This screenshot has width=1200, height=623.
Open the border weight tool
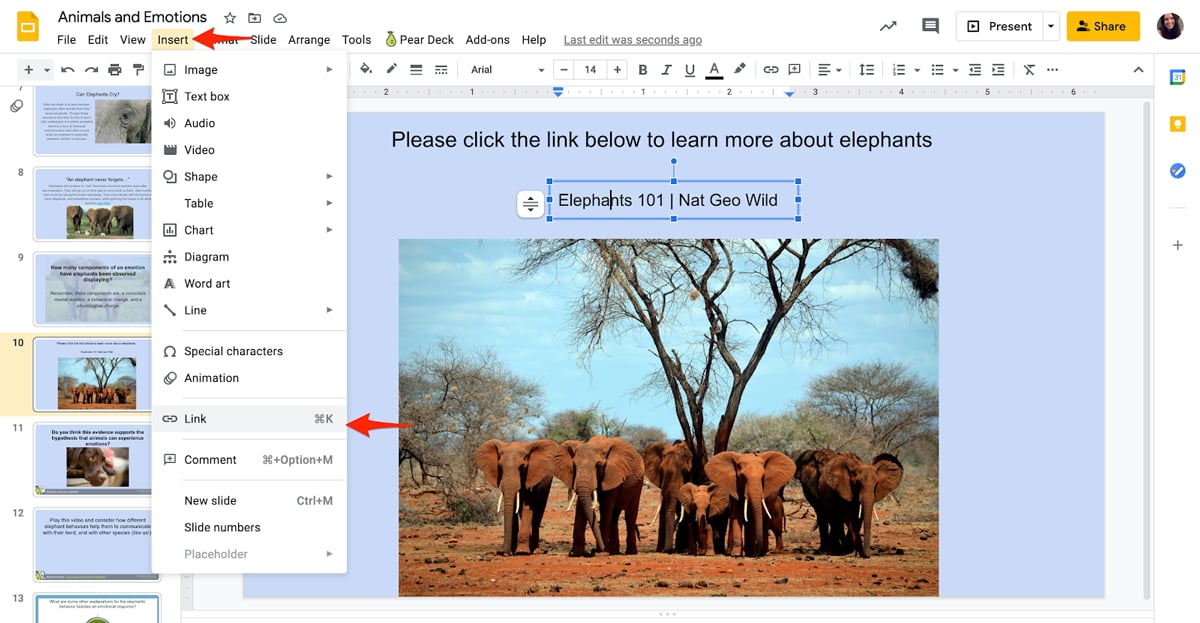416,70
